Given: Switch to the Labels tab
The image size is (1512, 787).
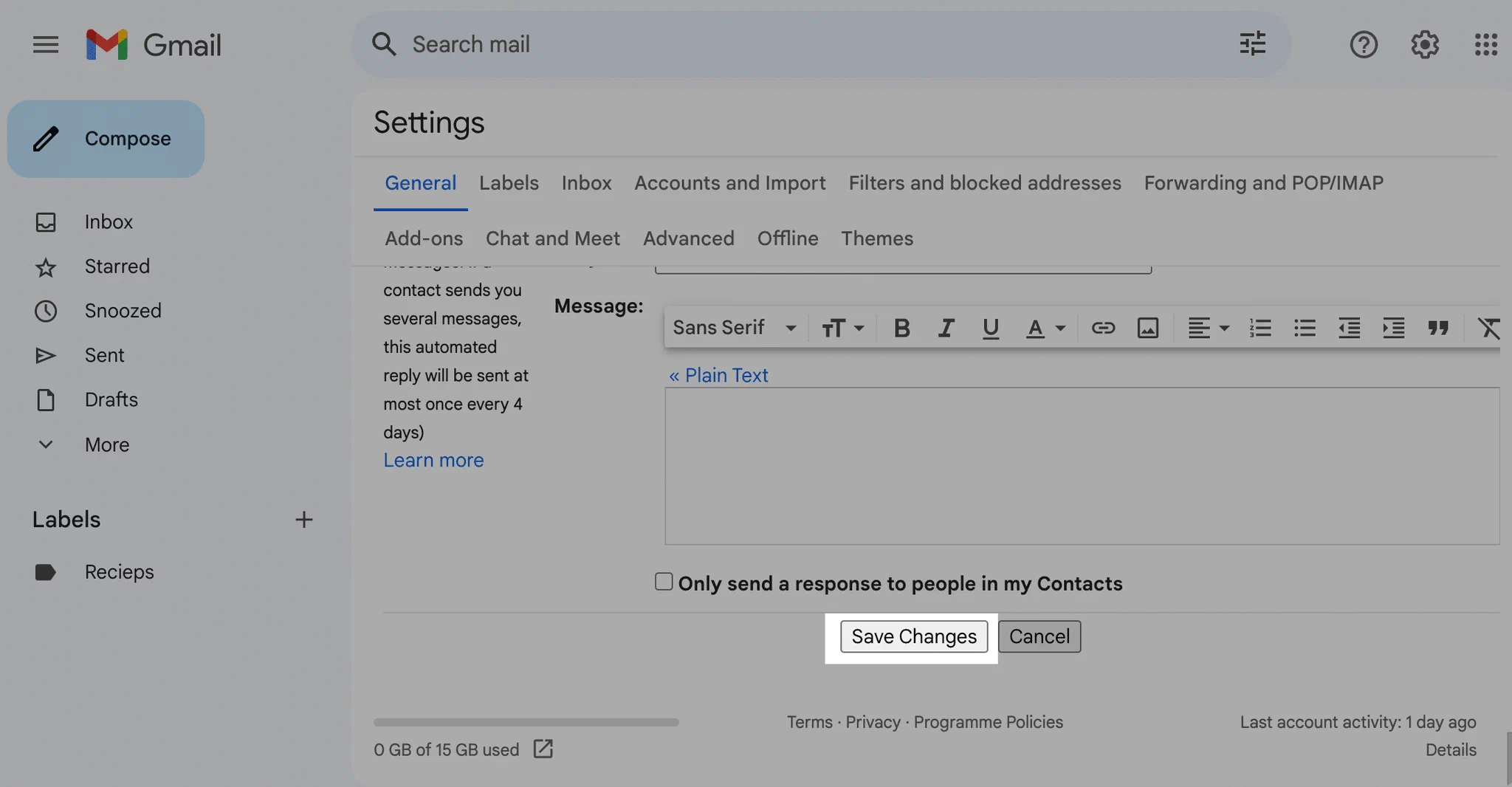Looking at the screenshot, I should point(509,183).
